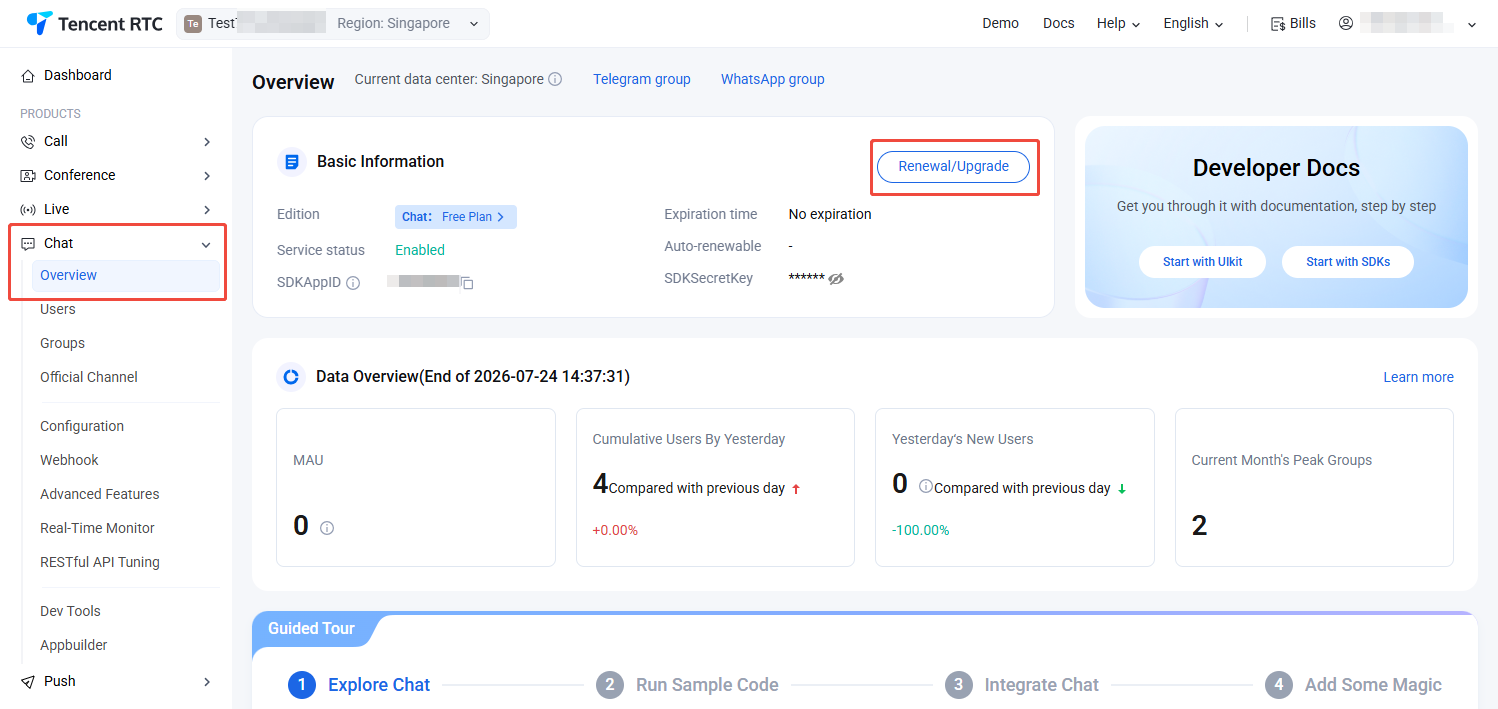Open the application and region dropdown
Viewport: 1498px width, 709px height.
pos(333,24)
